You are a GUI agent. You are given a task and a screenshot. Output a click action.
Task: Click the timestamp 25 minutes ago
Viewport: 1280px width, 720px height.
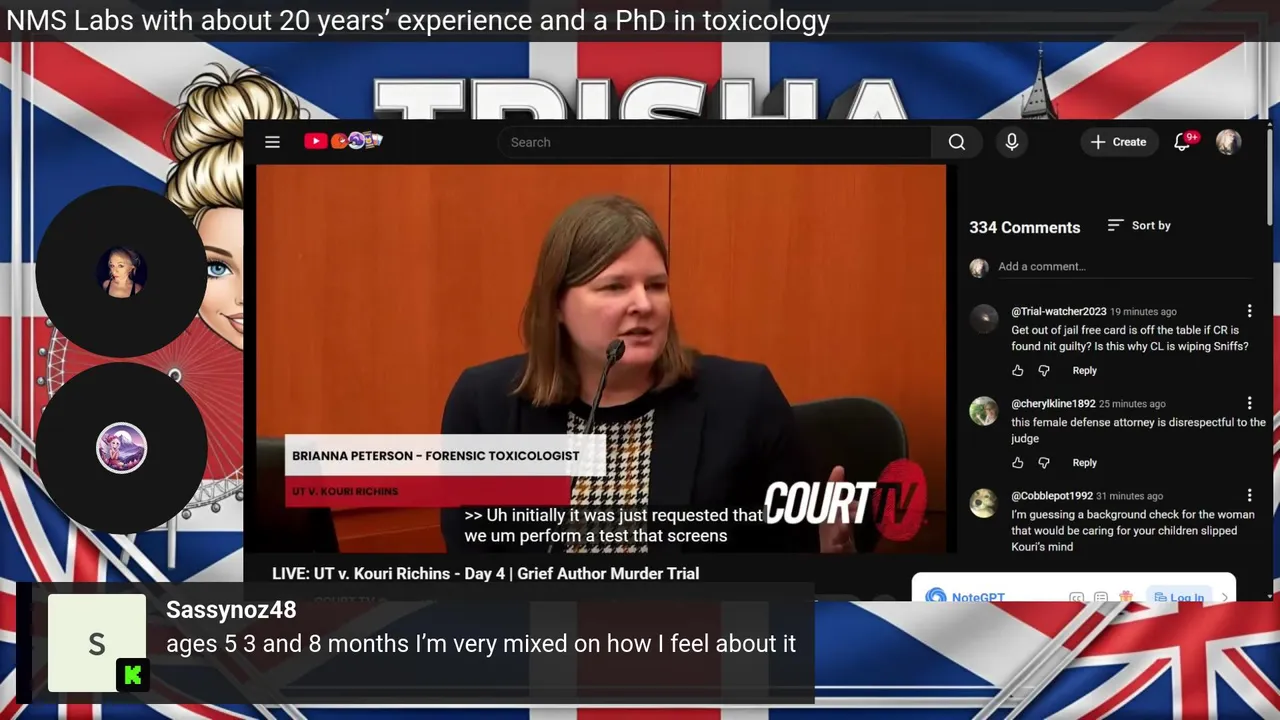[1132, 404]
